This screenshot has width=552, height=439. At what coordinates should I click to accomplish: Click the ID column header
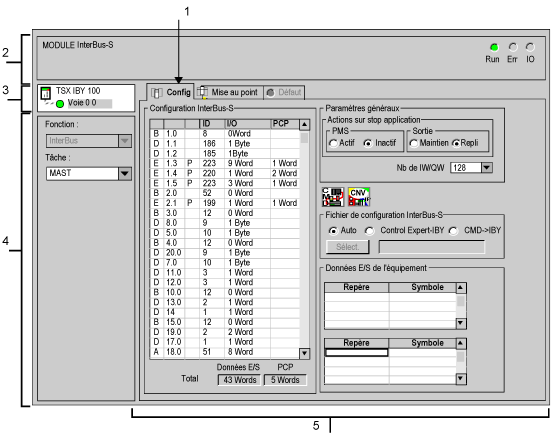[212, 124]
